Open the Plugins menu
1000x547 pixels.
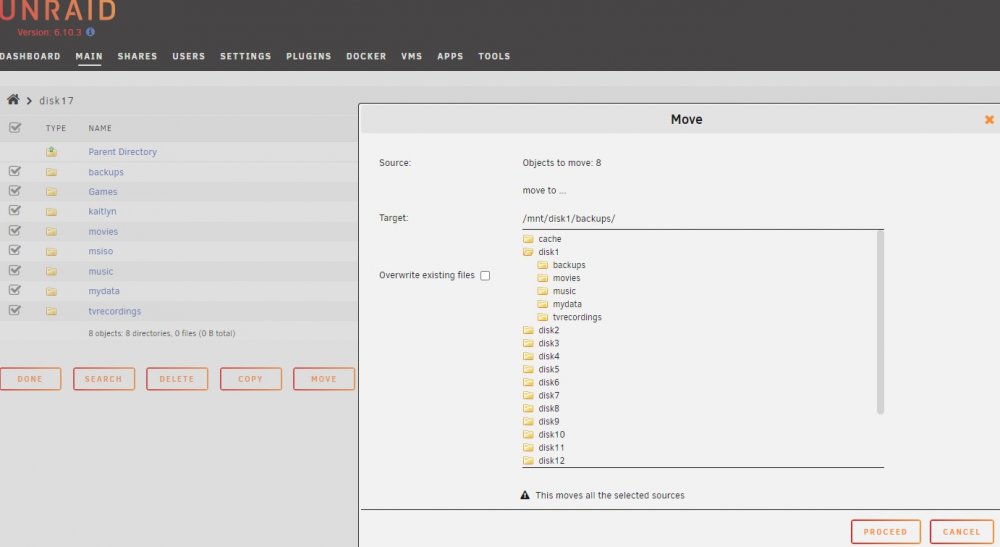[x=309, y=56]
